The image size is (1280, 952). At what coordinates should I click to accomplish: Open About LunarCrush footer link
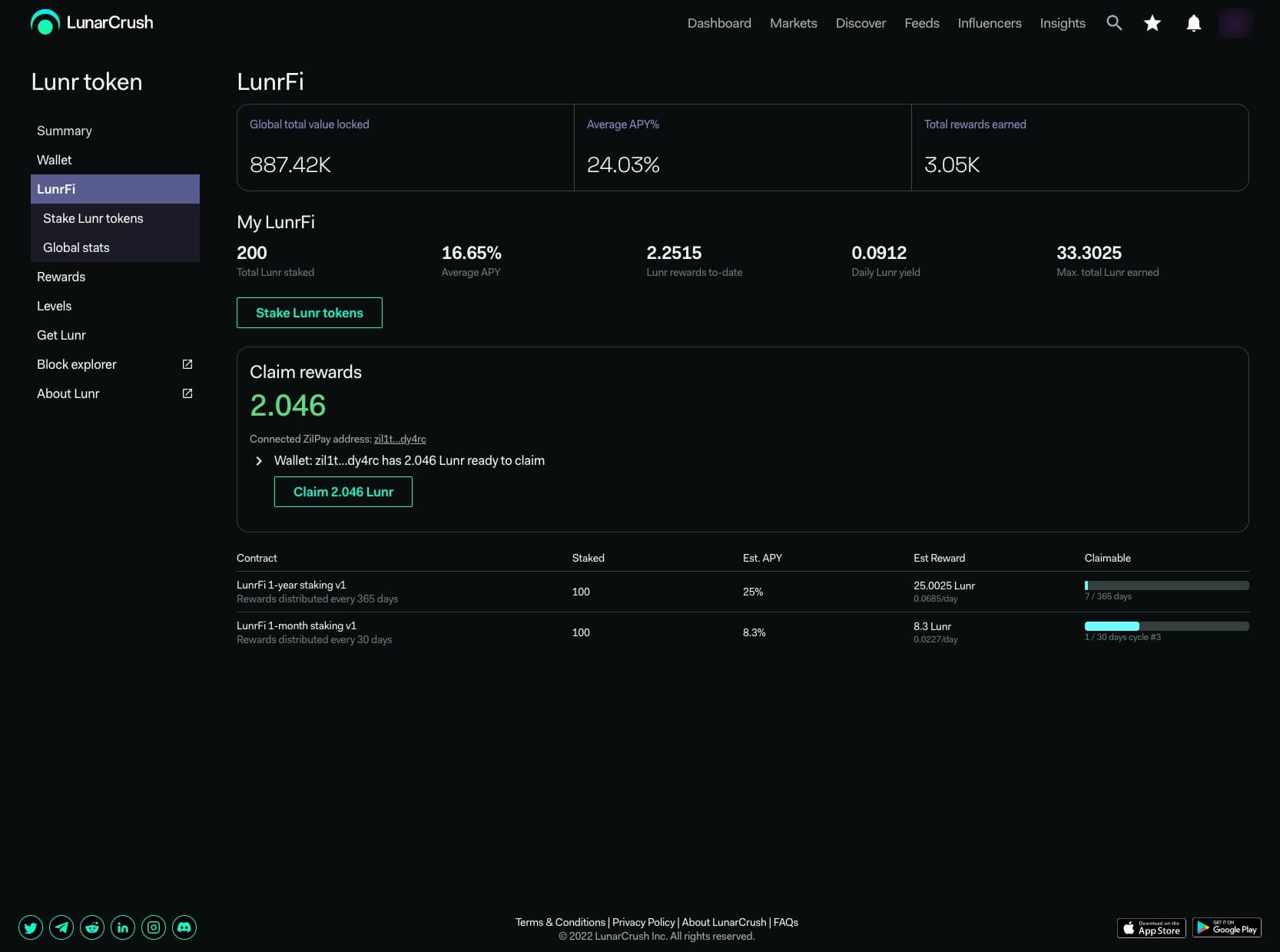coord(725,922)
